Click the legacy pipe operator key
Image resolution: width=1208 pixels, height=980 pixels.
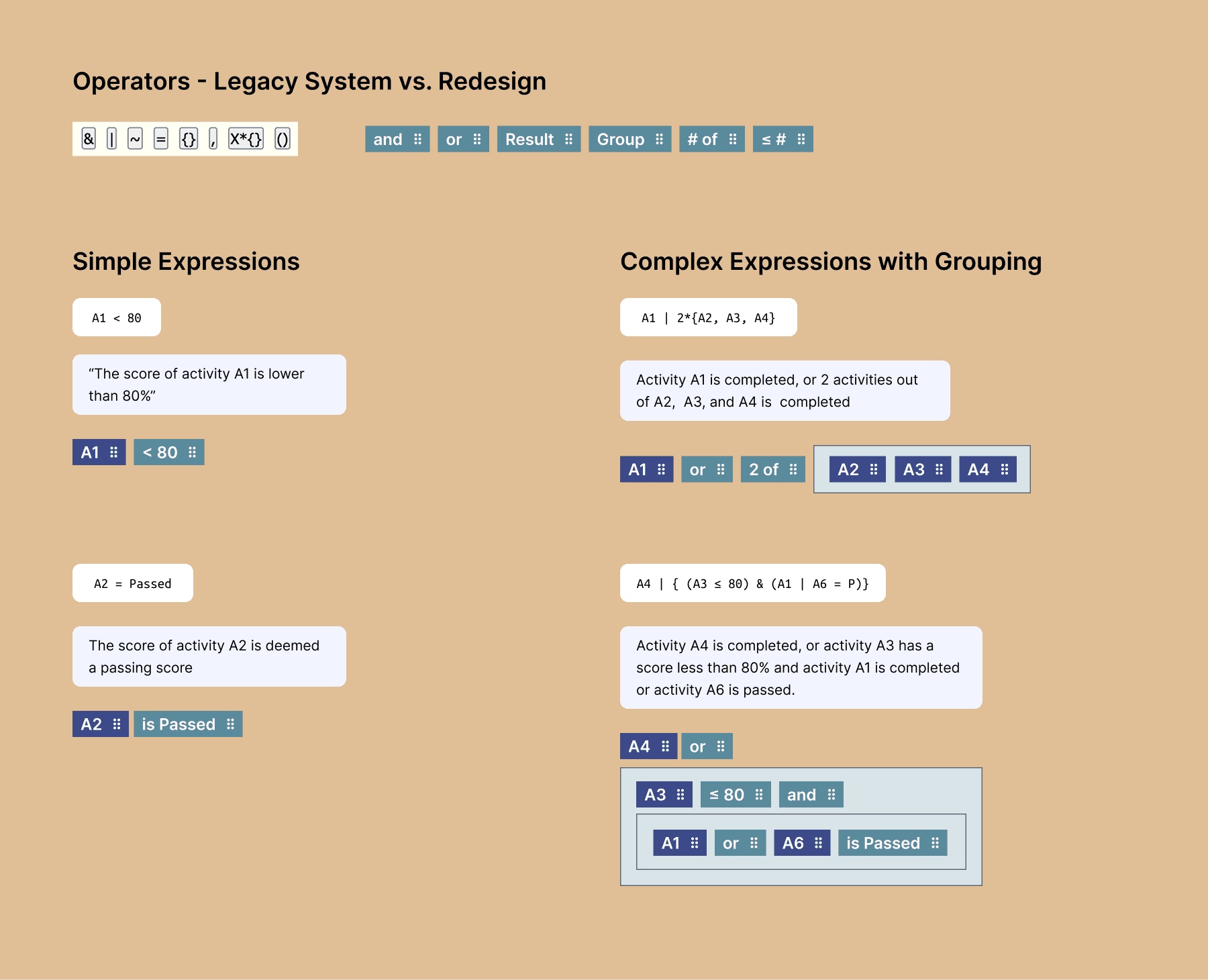coord(111,139)
